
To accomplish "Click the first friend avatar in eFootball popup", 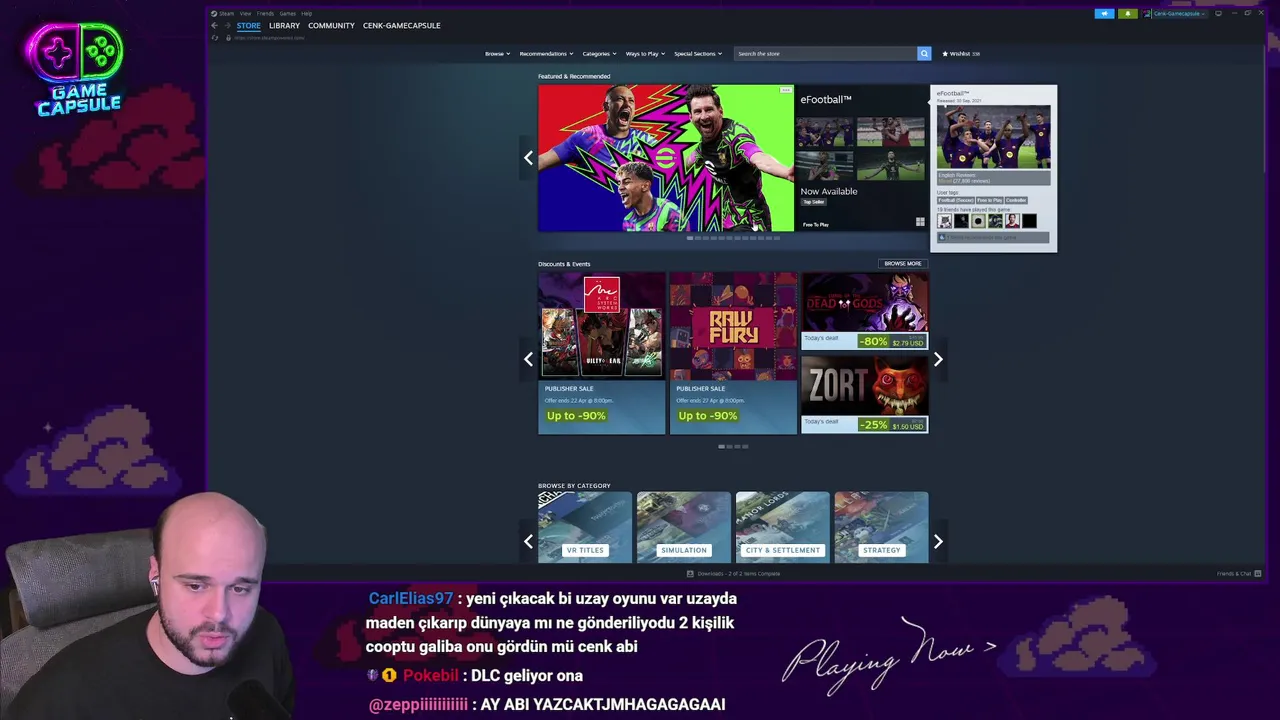I will tap(944, 221).
